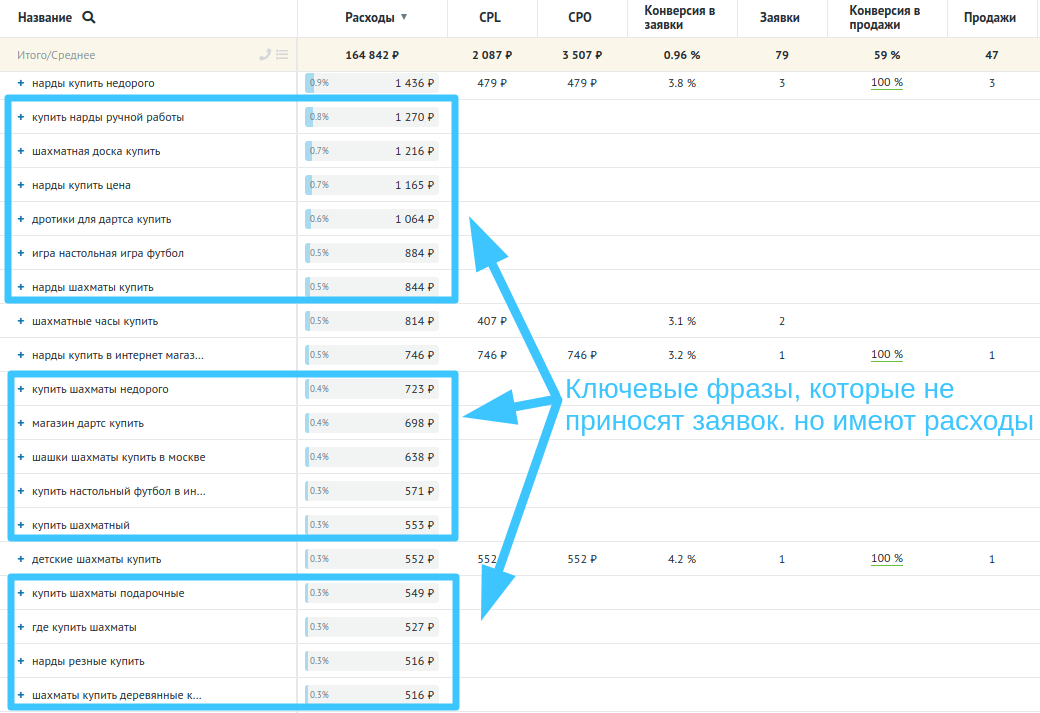Click plus icon for 'детские шахматы купить'
The image size is (1040, 713).
(x=20, y=559)
